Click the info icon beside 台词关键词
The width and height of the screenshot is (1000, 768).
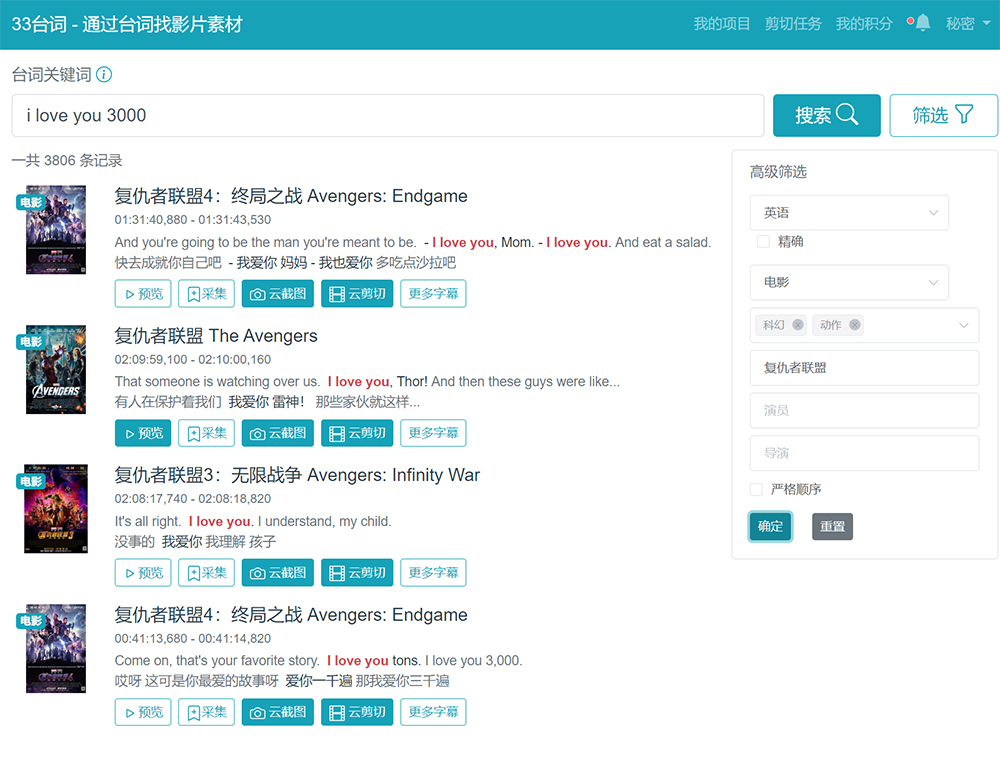(x=104, y=75)
